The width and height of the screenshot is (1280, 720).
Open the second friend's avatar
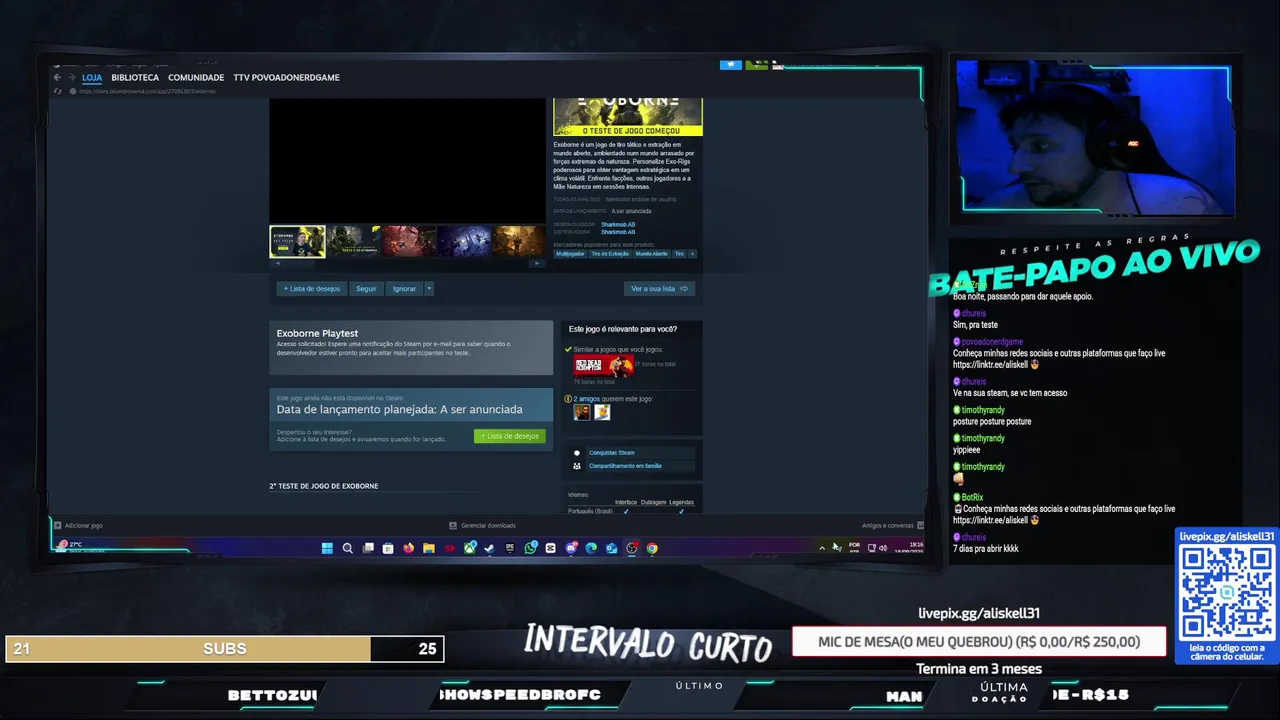[602, 412]
